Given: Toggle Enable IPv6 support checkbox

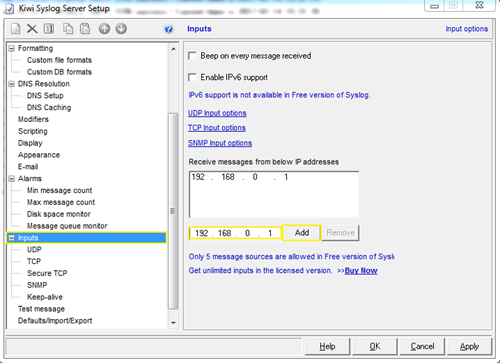Looking at the screenshot, I should [192, 77].
